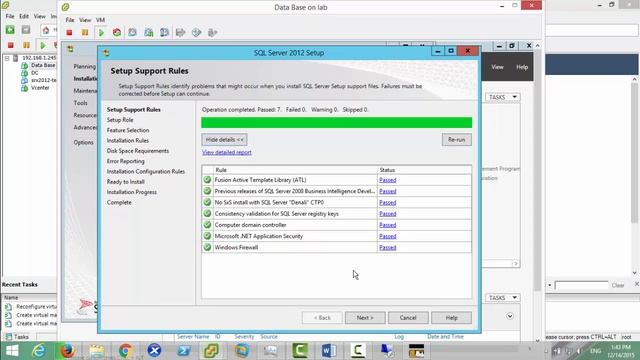Viewport: 640px width, 360px height.
Task: Open Passed status for Fusion Active Template Library
Action: click(387, 180)
